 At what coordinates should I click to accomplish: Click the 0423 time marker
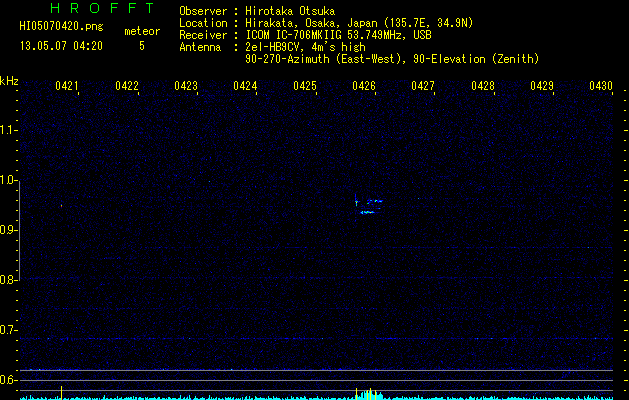point(186,86)
